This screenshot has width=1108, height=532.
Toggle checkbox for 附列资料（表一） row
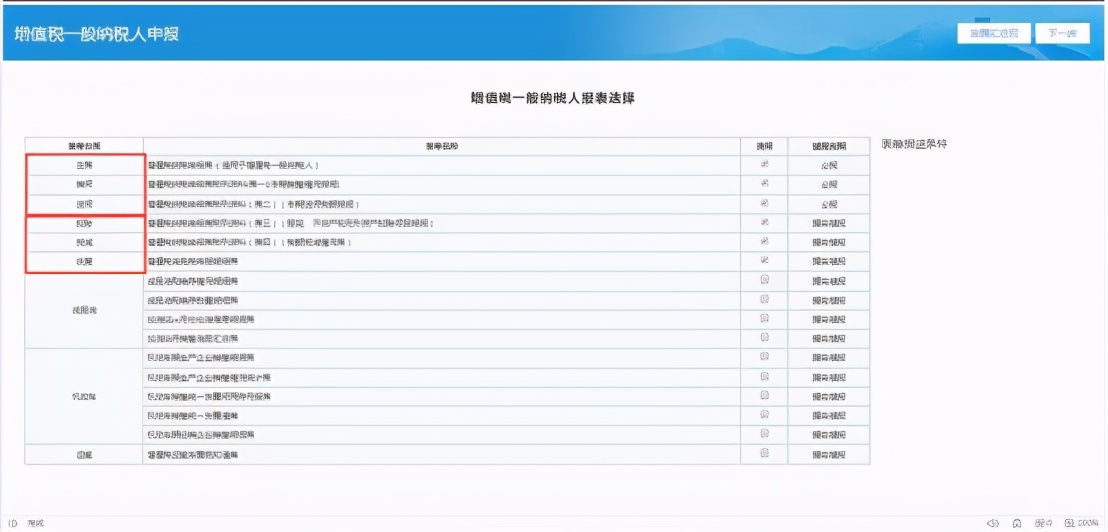[764, 184]
